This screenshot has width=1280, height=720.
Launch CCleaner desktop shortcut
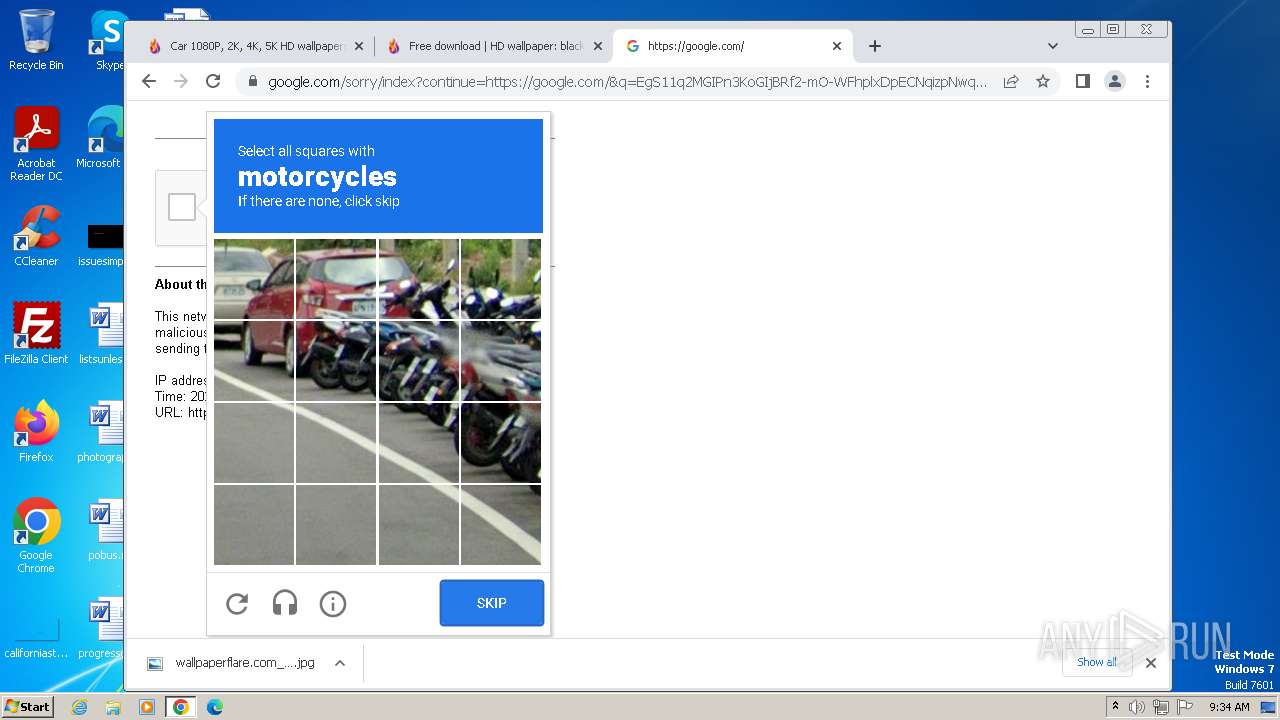click(x=36, y=236)
